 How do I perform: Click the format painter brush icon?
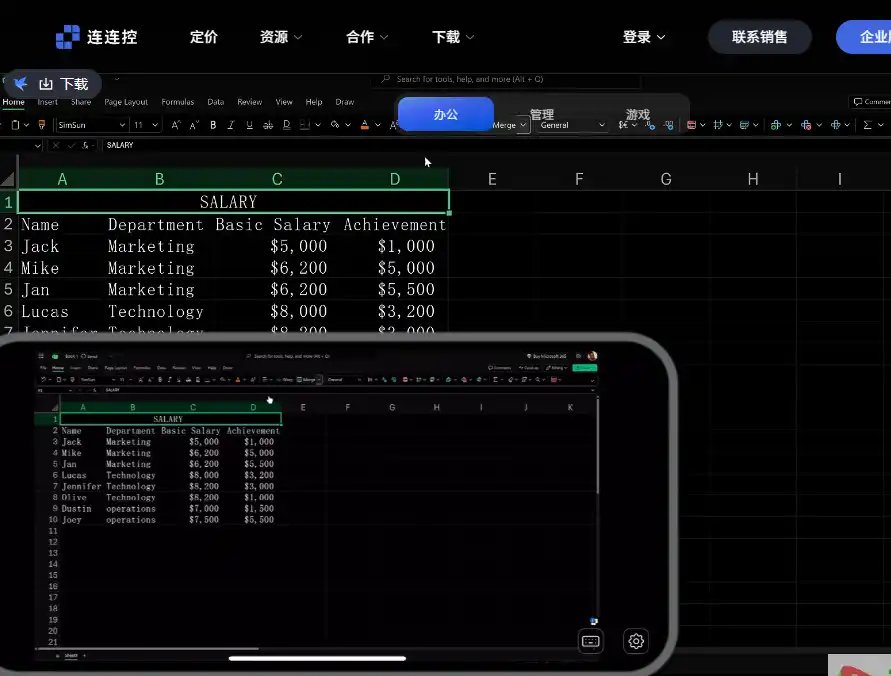point(41,125)
